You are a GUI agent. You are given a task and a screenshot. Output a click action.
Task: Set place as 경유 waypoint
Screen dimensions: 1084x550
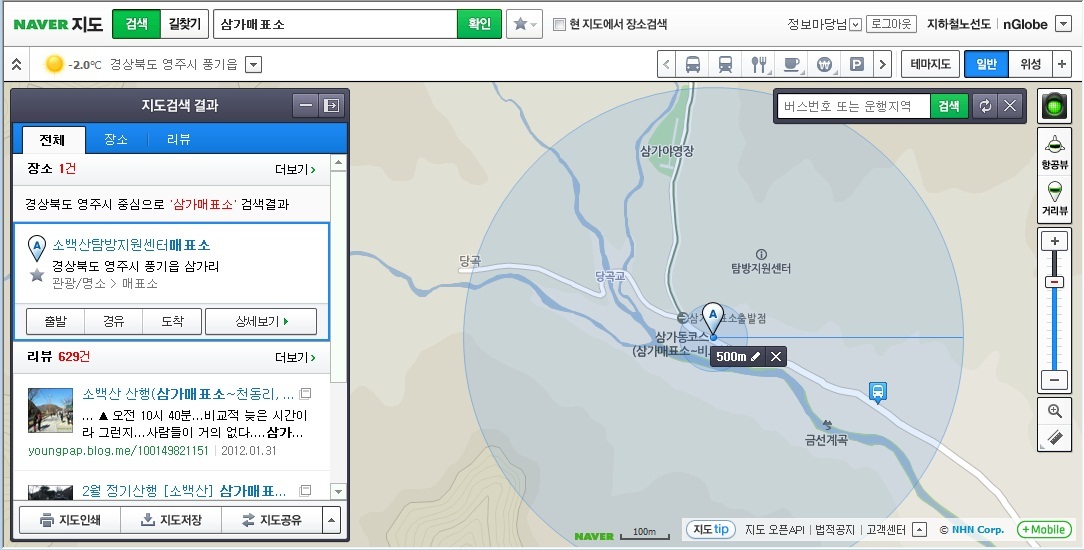click(x=113, y=321)
